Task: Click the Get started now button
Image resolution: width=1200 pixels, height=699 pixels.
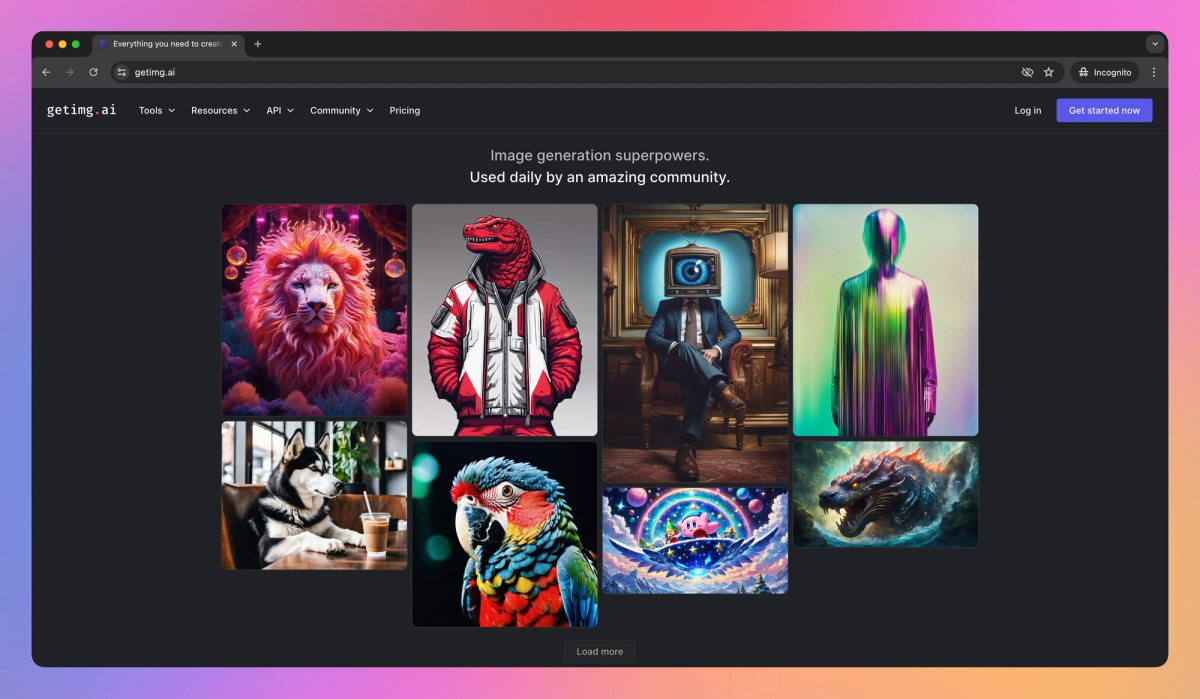Action: (x=1104, y=110)
